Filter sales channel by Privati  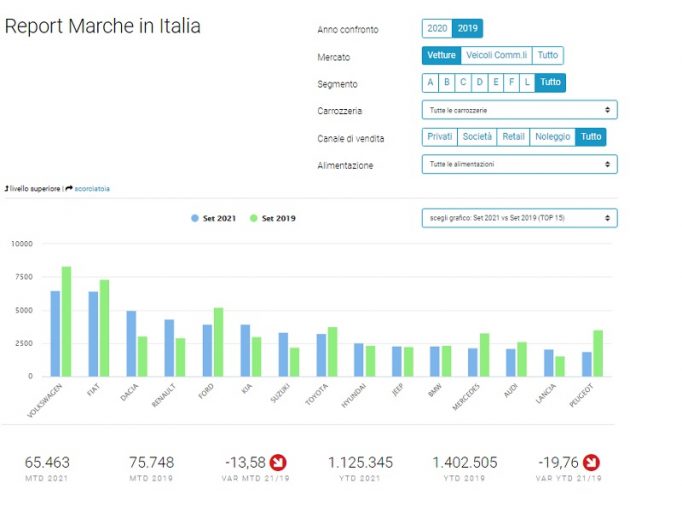(440, 137)
